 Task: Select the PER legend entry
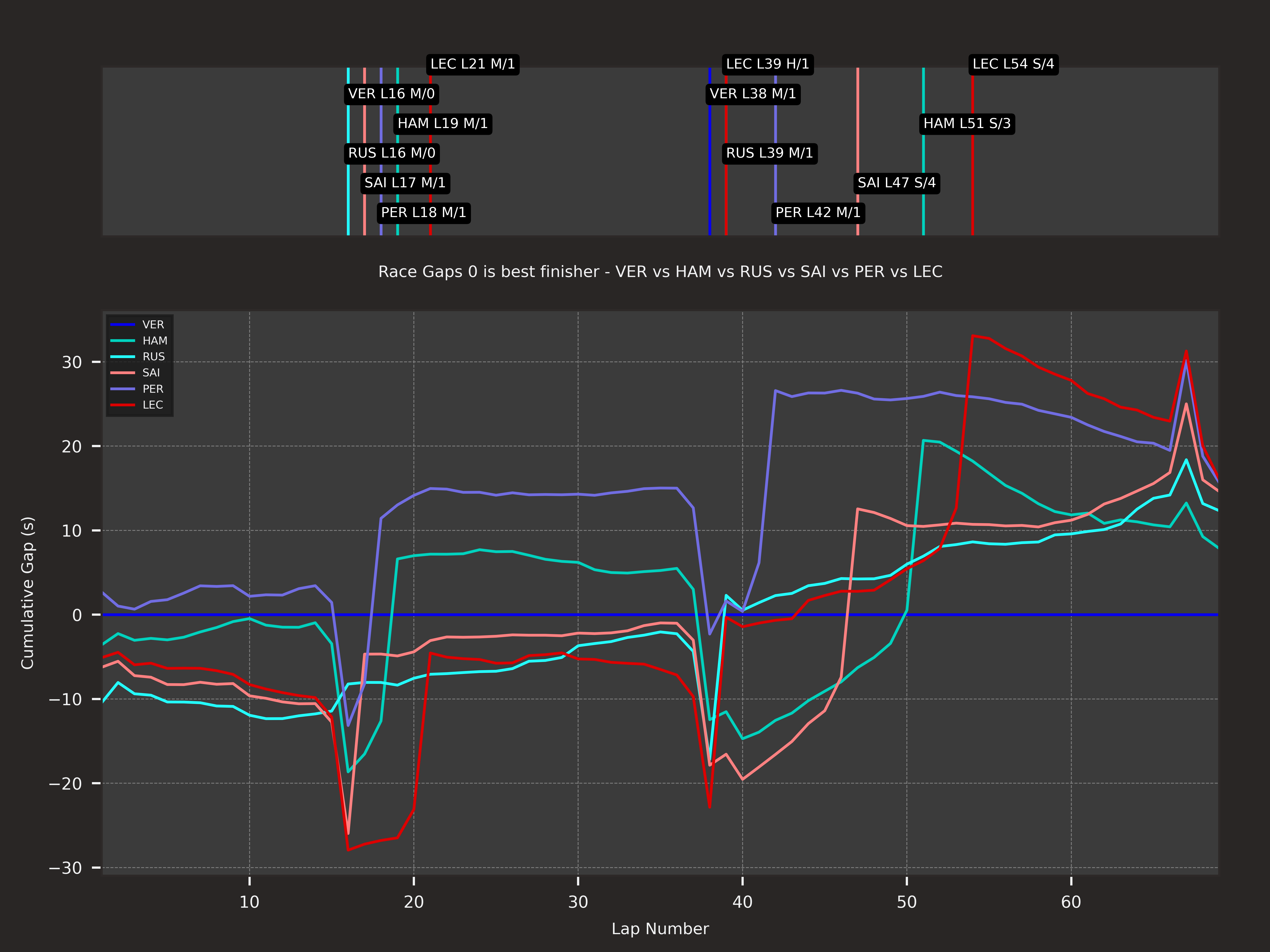click(x=153, y=389)
